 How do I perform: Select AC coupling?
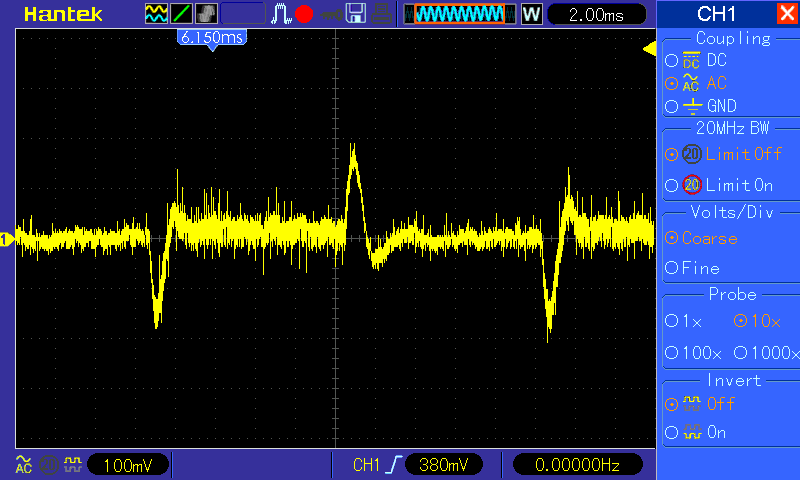coord(696,83)
